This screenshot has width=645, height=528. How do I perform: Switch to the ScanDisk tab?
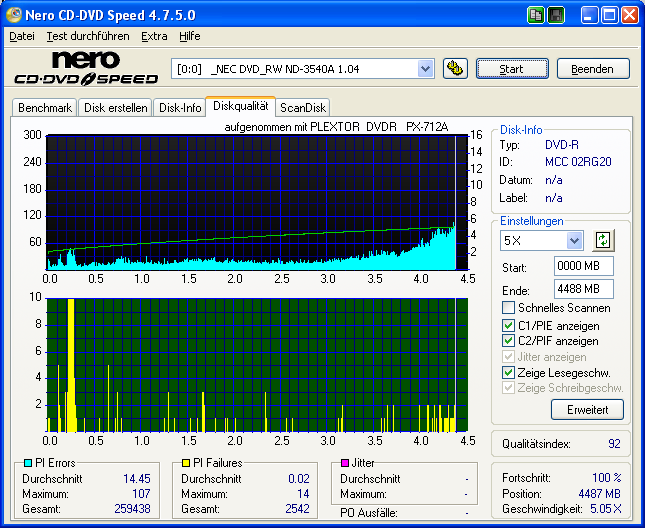click(302, 107)
